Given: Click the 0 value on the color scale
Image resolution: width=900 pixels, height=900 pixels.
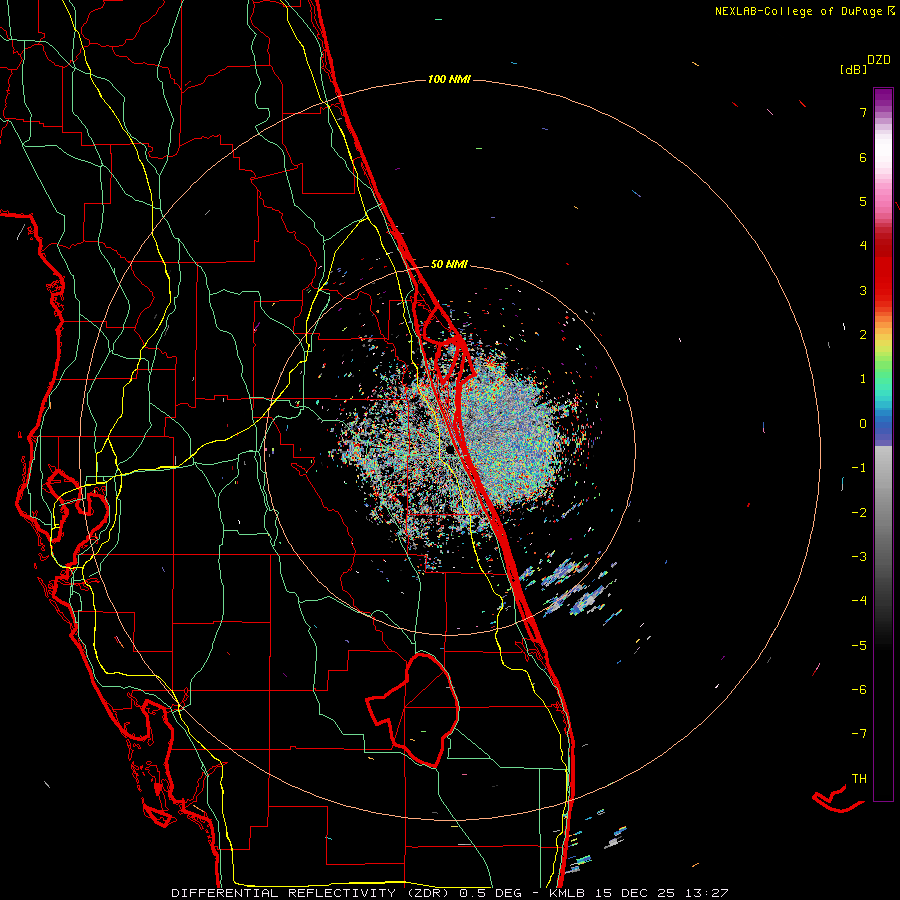Looking at the screenshot, I should 863,424.
